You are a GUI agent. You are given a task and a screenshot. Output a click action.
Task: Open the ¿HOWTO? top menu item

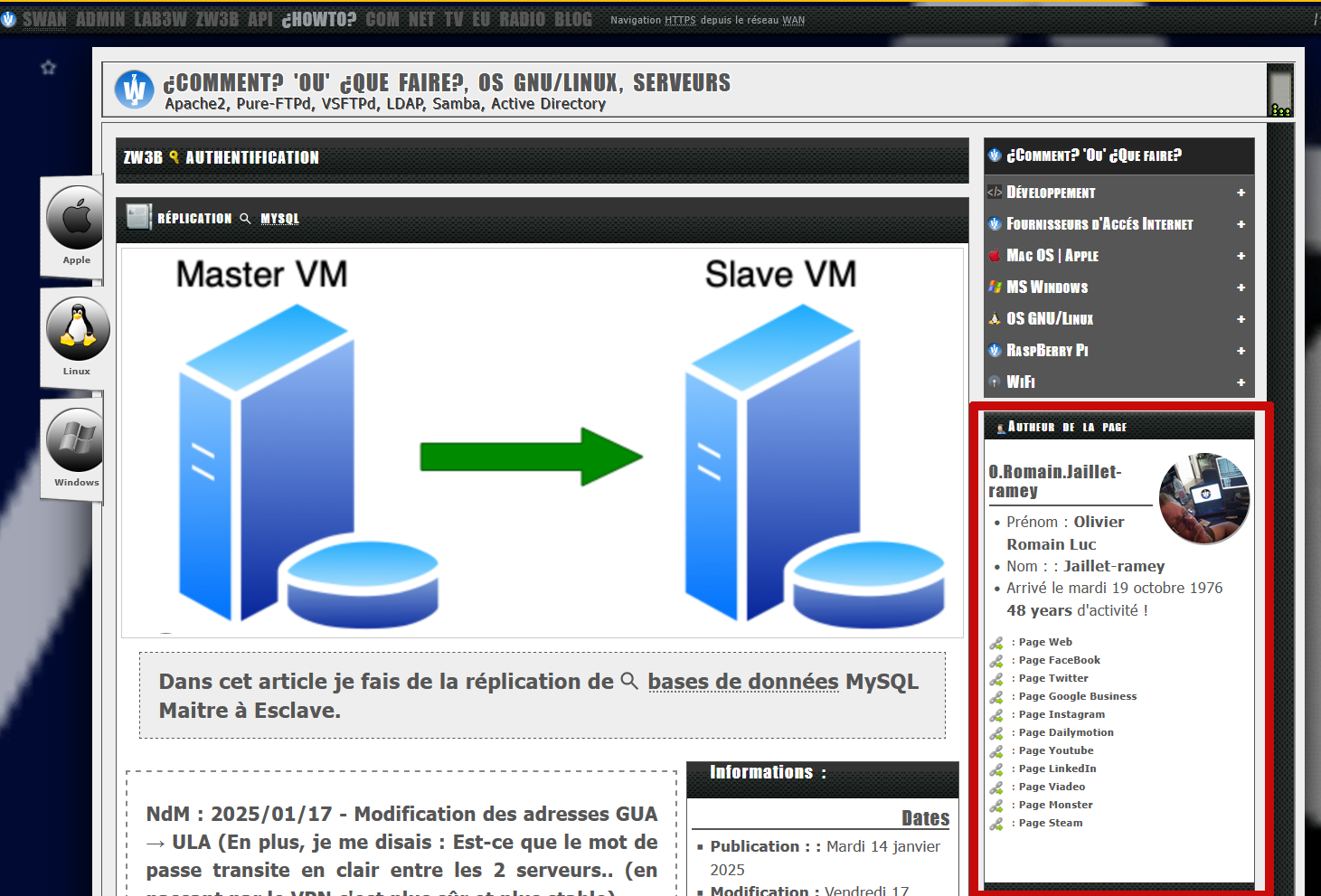319,19
